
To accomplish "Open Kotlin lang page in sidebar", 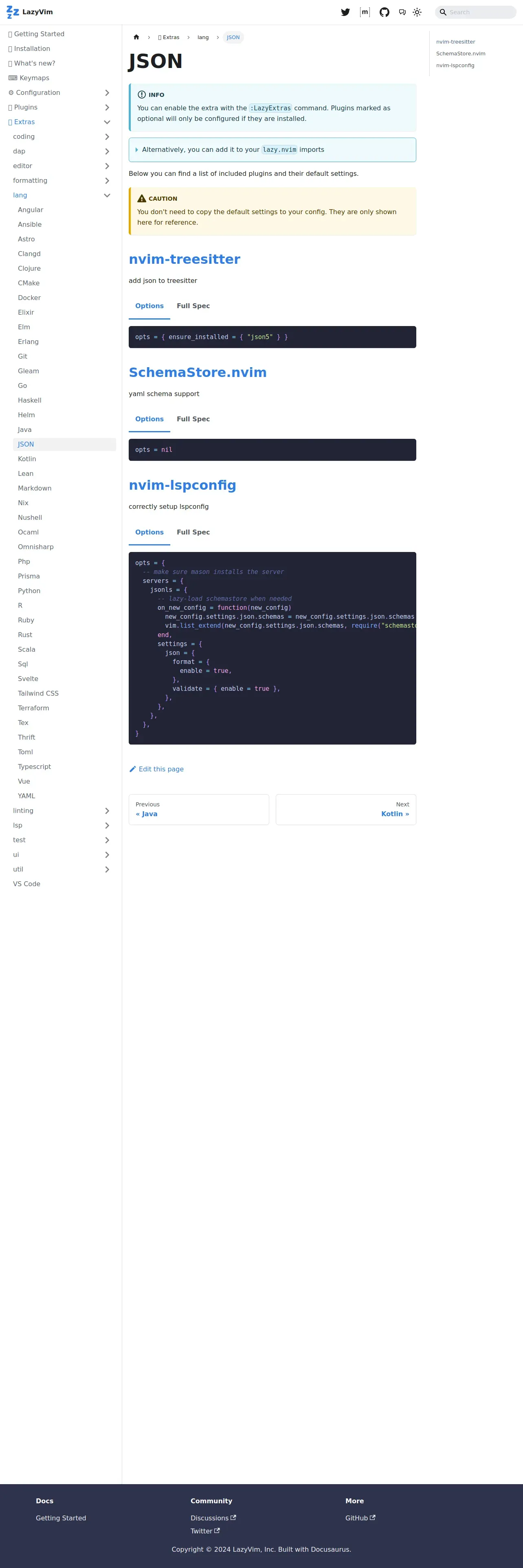I will 64,459.
